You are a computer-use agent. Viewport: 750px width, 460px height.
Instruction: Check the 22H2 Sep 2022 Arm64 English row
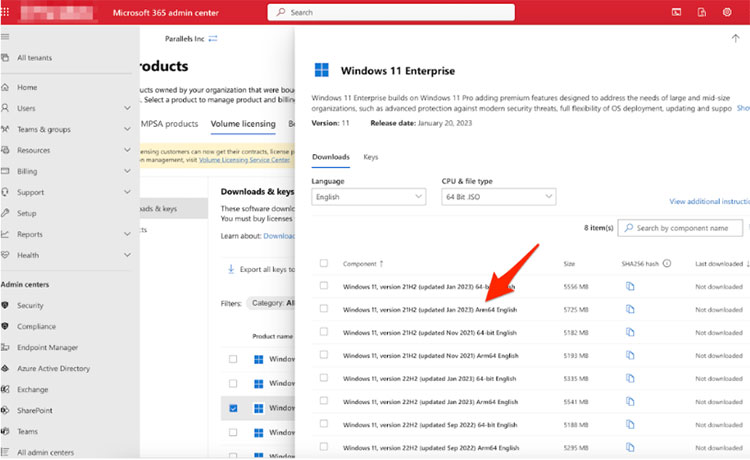[323, 449]
